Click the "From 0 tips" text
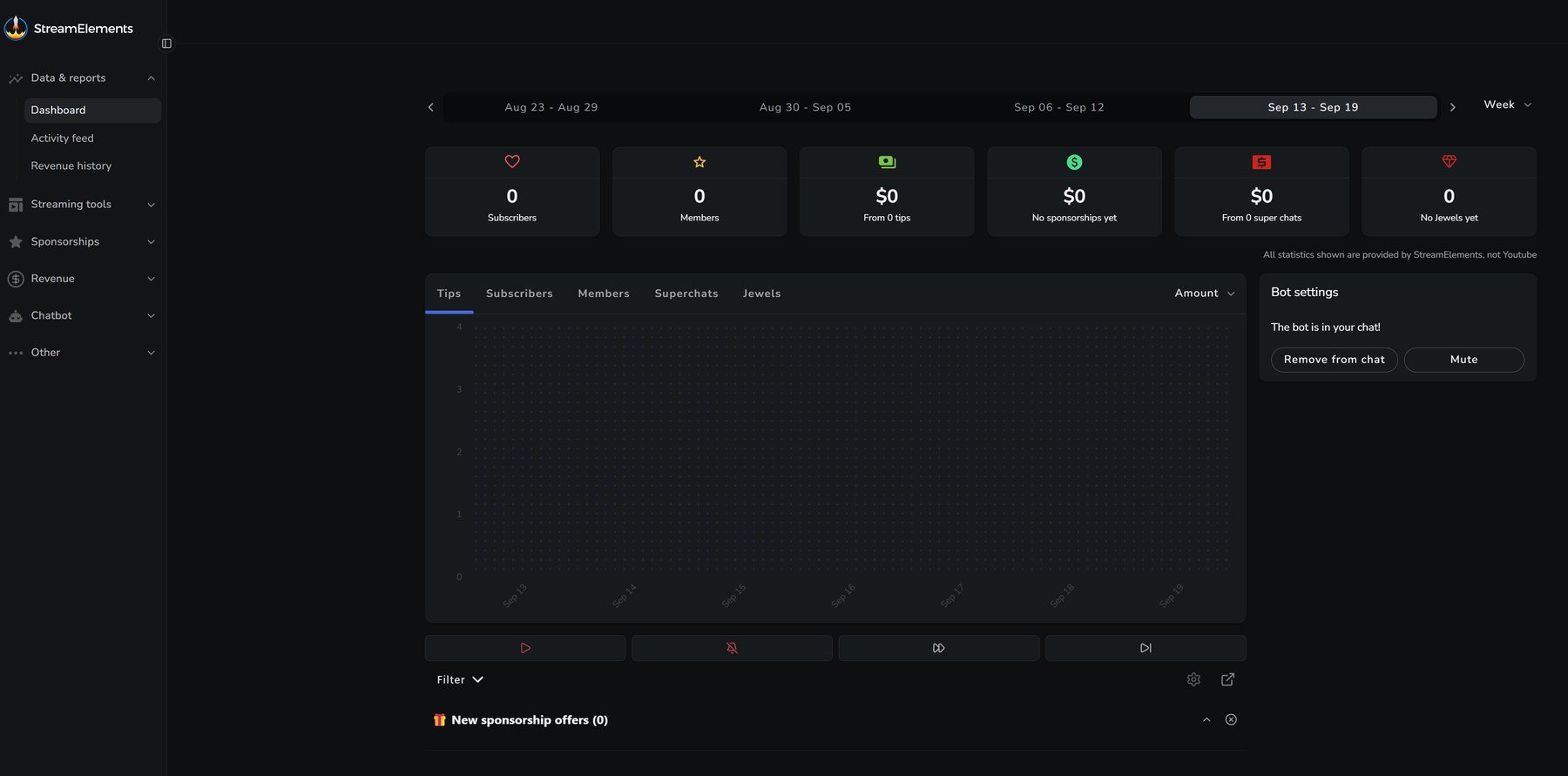The image size is (1568, 776). (x=887, y=218)
